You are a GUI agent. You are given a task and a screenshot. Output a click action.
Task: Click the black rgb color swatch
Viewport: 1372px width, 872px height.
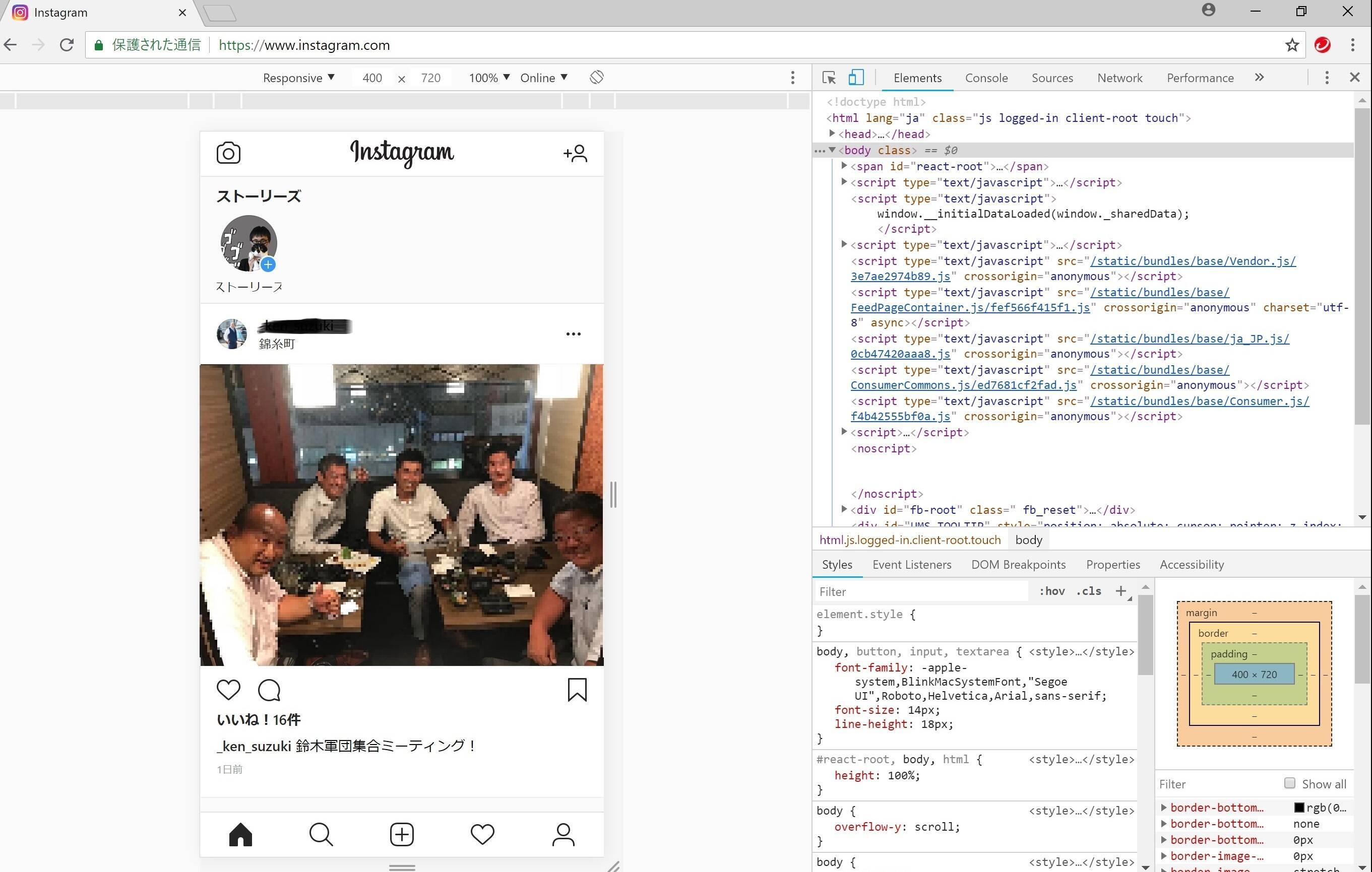coord(1299,808)
